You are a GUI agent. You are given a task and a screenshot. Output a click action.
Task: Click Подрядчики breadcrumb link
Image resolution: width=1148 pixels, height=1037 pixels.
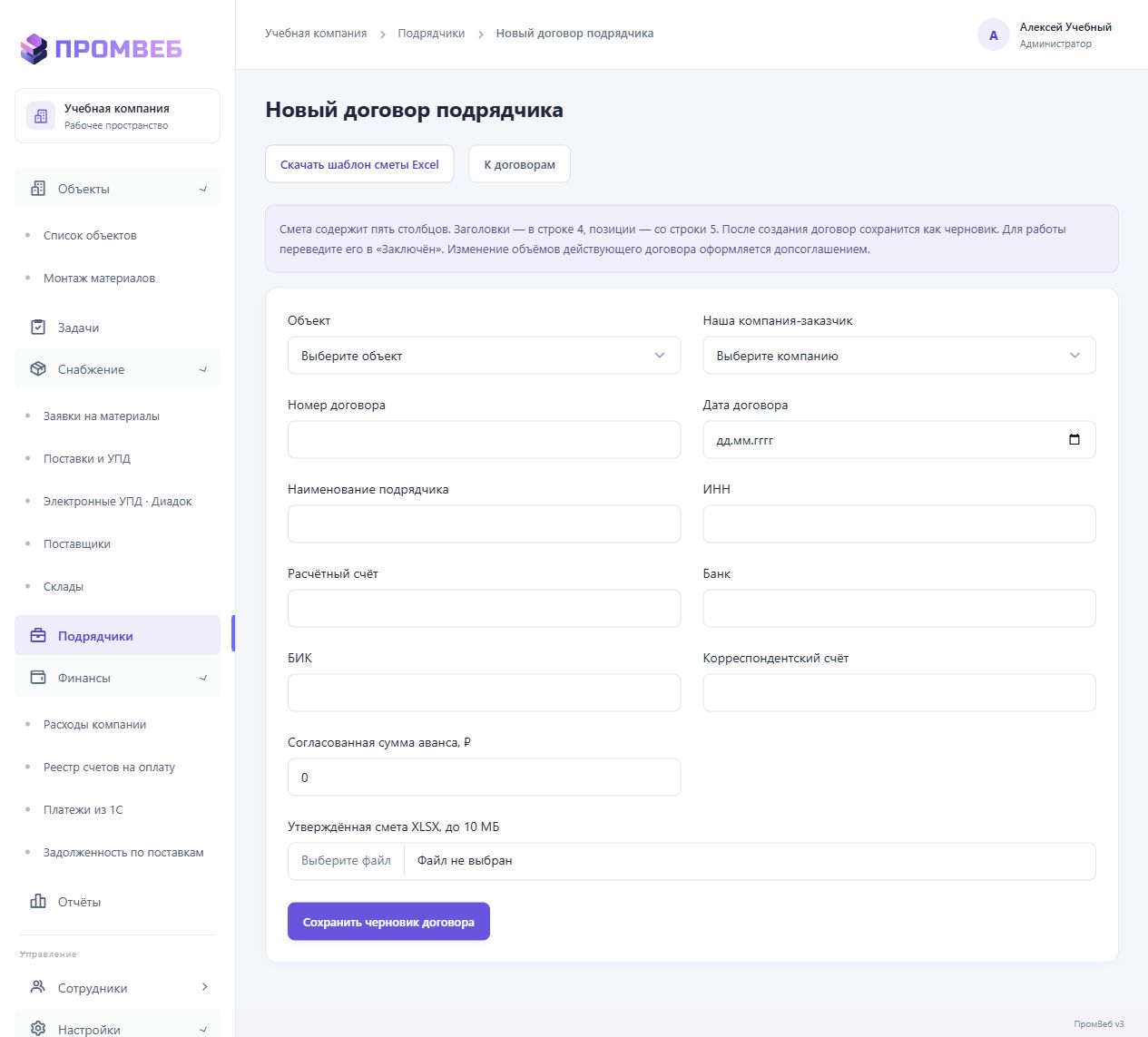[431, 34]
